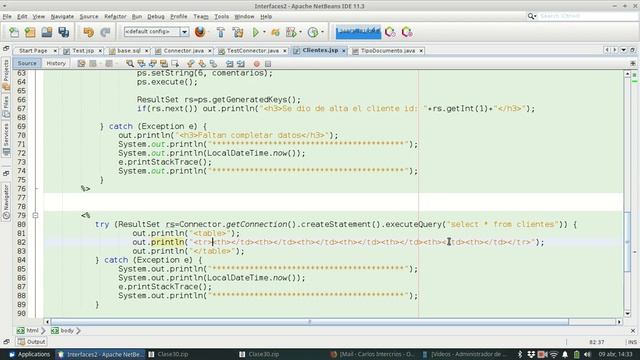
Task: Open the editor documents list dropdown
Action: tap(624, 50)
